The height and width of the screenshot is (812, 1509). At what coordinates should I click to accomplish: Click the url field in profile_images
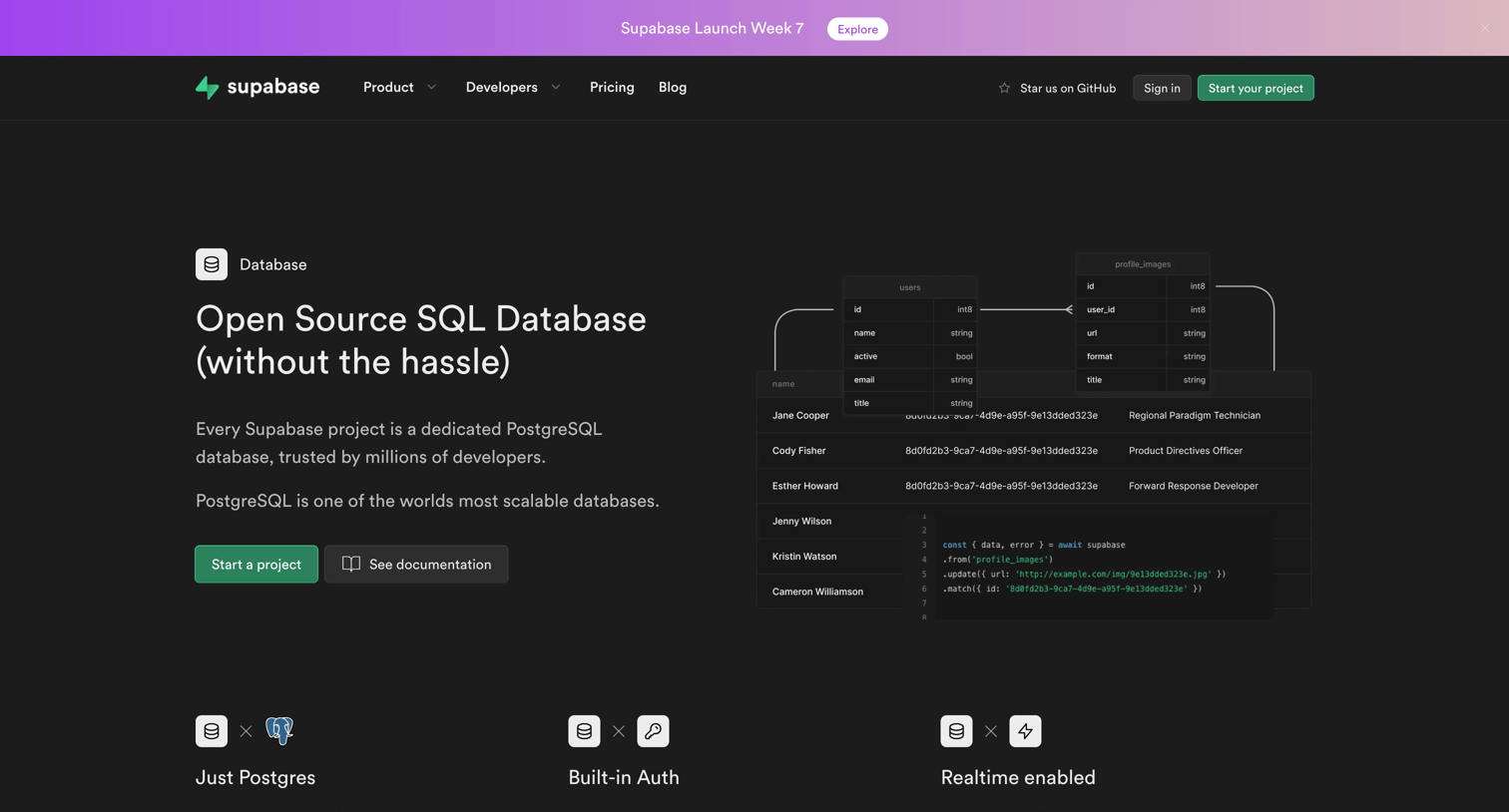click(x=1092, y=333)
